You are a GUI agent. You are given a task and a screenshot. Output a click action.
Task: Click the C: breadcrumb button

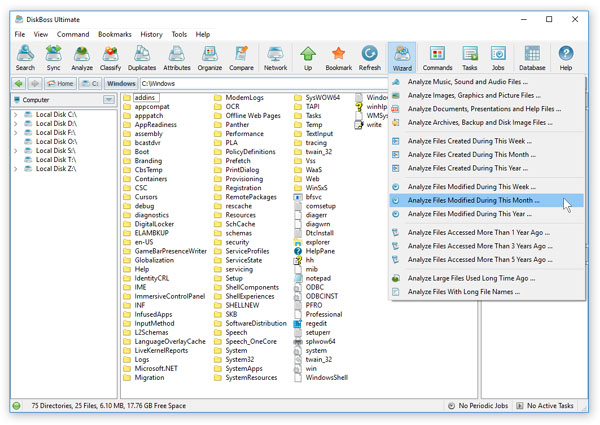(90, 83)
